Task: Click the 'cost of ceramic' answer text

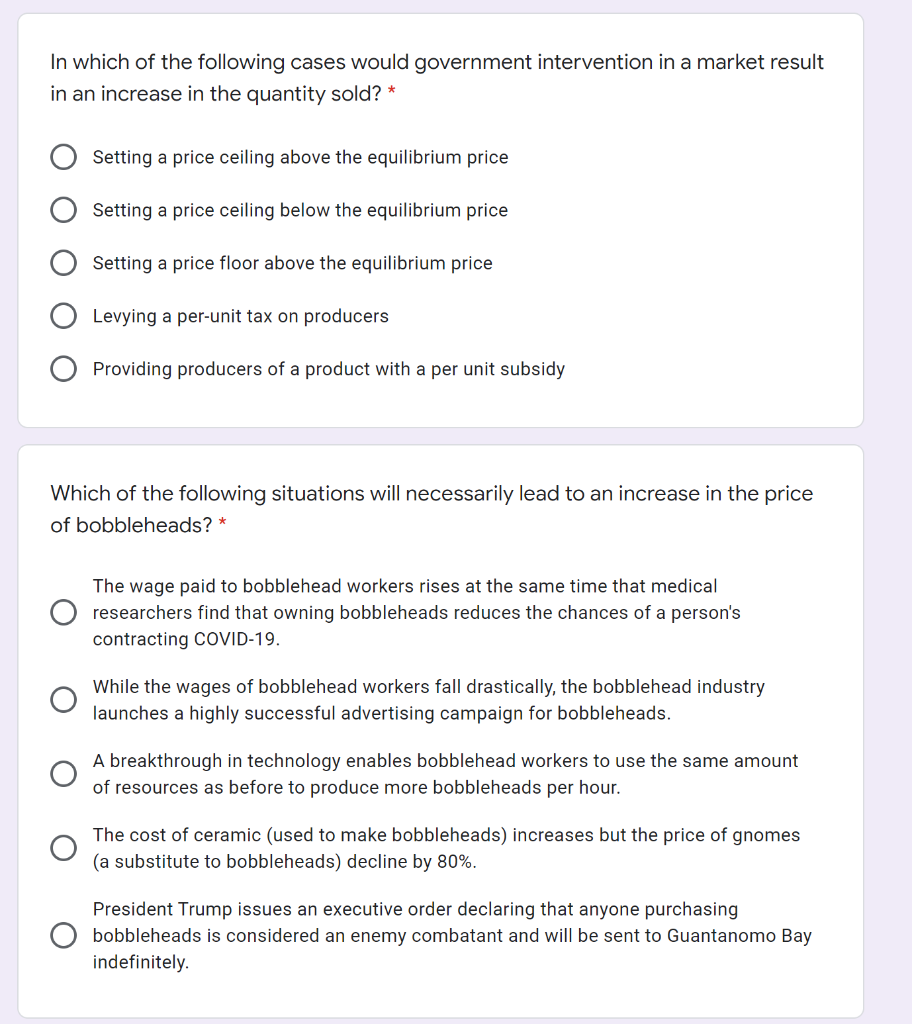Action: (x=446, y=848)
